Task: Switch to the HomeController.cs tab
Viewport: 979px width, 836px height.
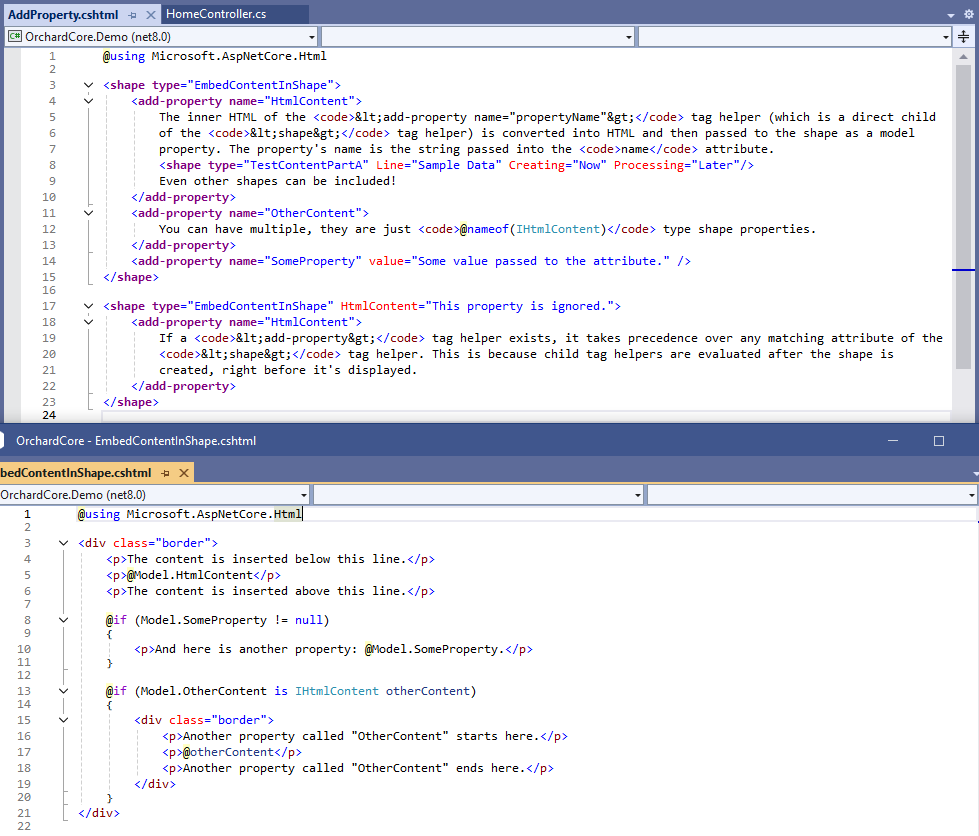Action: 216,14
